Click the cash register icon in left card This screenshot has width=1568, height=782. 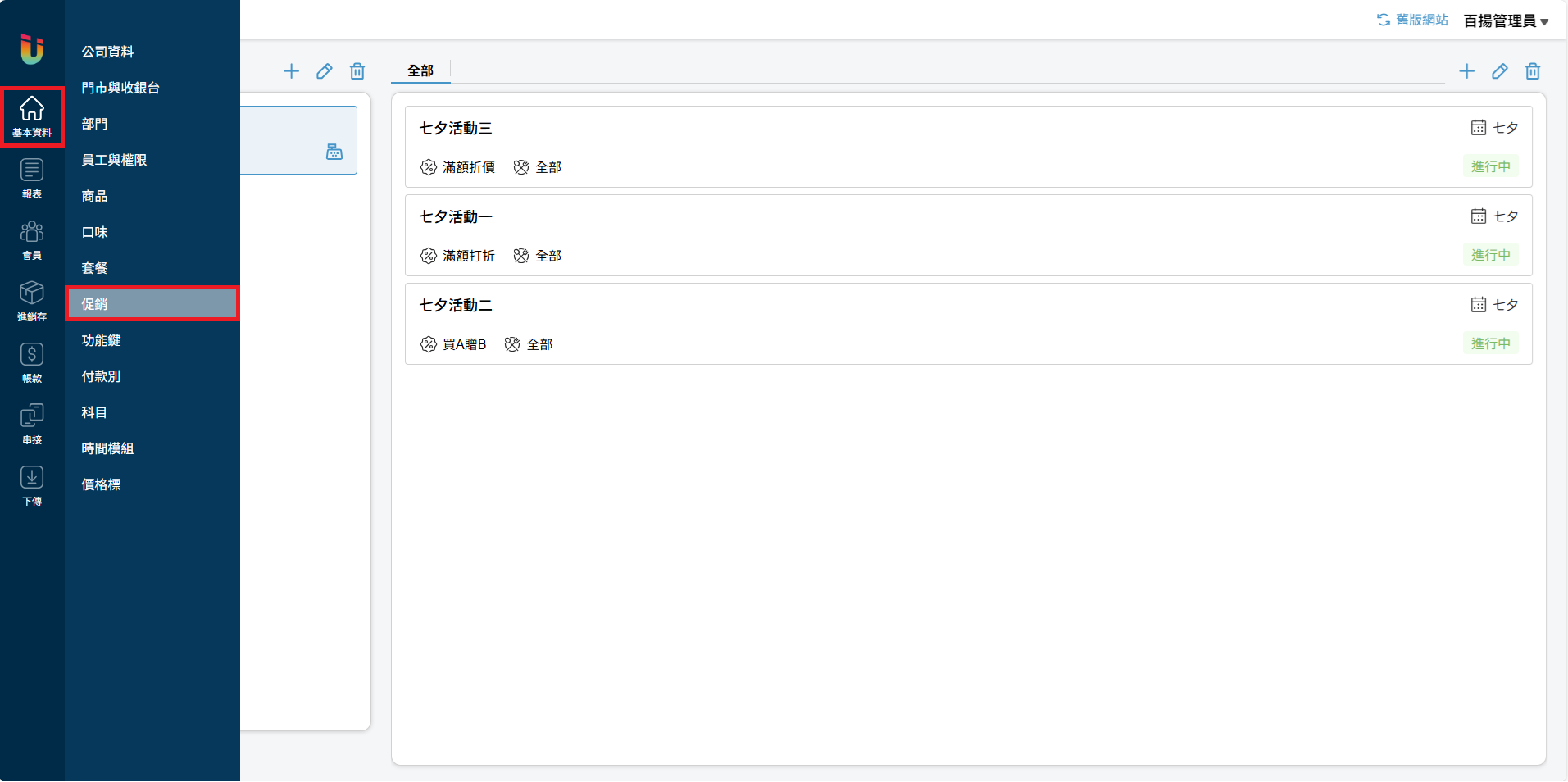[x=334, y=152]
